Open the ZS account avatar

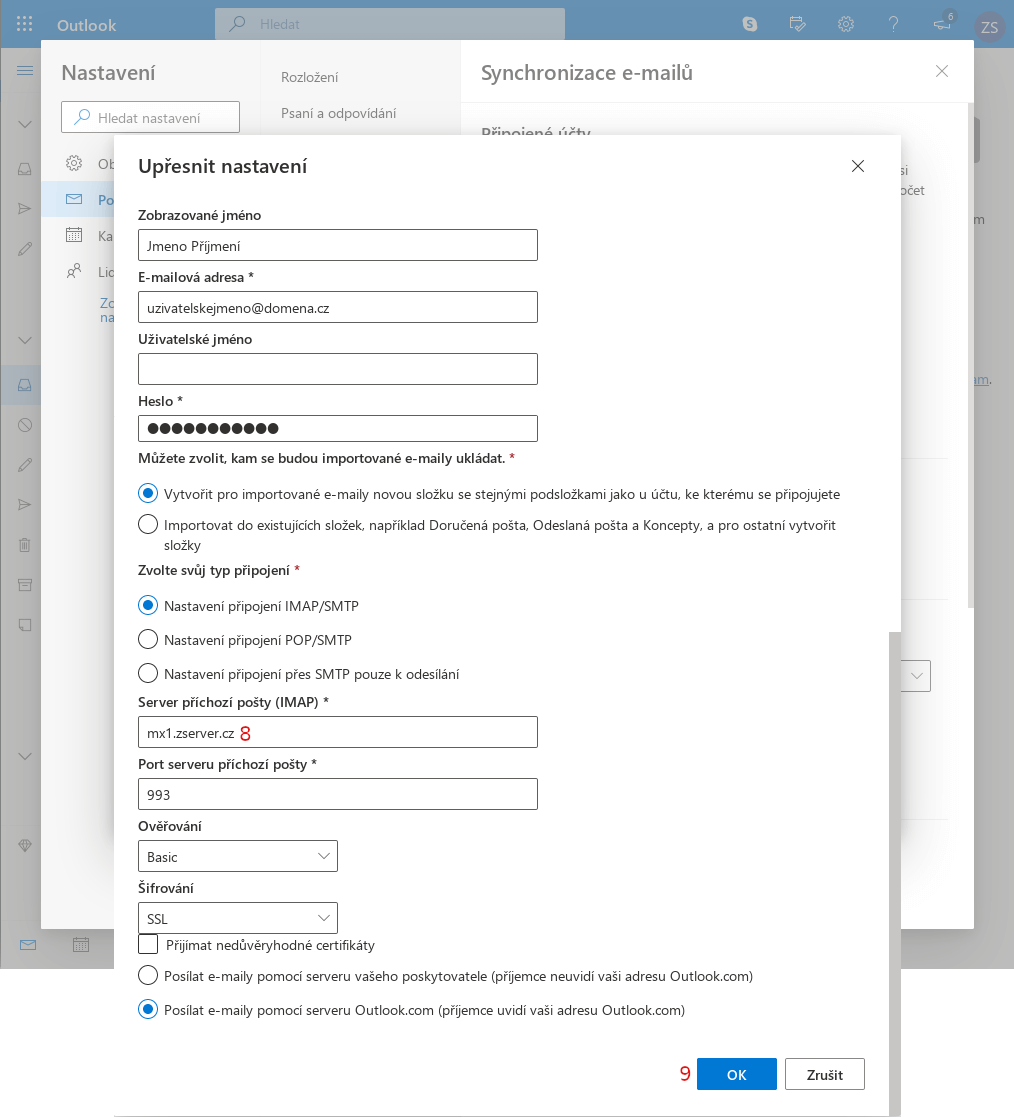coord(989,27)
